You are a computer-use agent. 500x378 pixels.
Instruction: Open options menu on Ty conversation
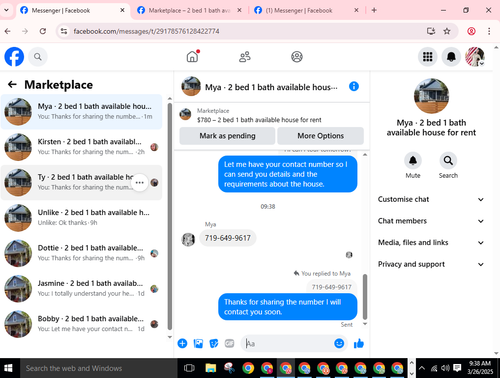pyautogui.click(x=140, y=182)
